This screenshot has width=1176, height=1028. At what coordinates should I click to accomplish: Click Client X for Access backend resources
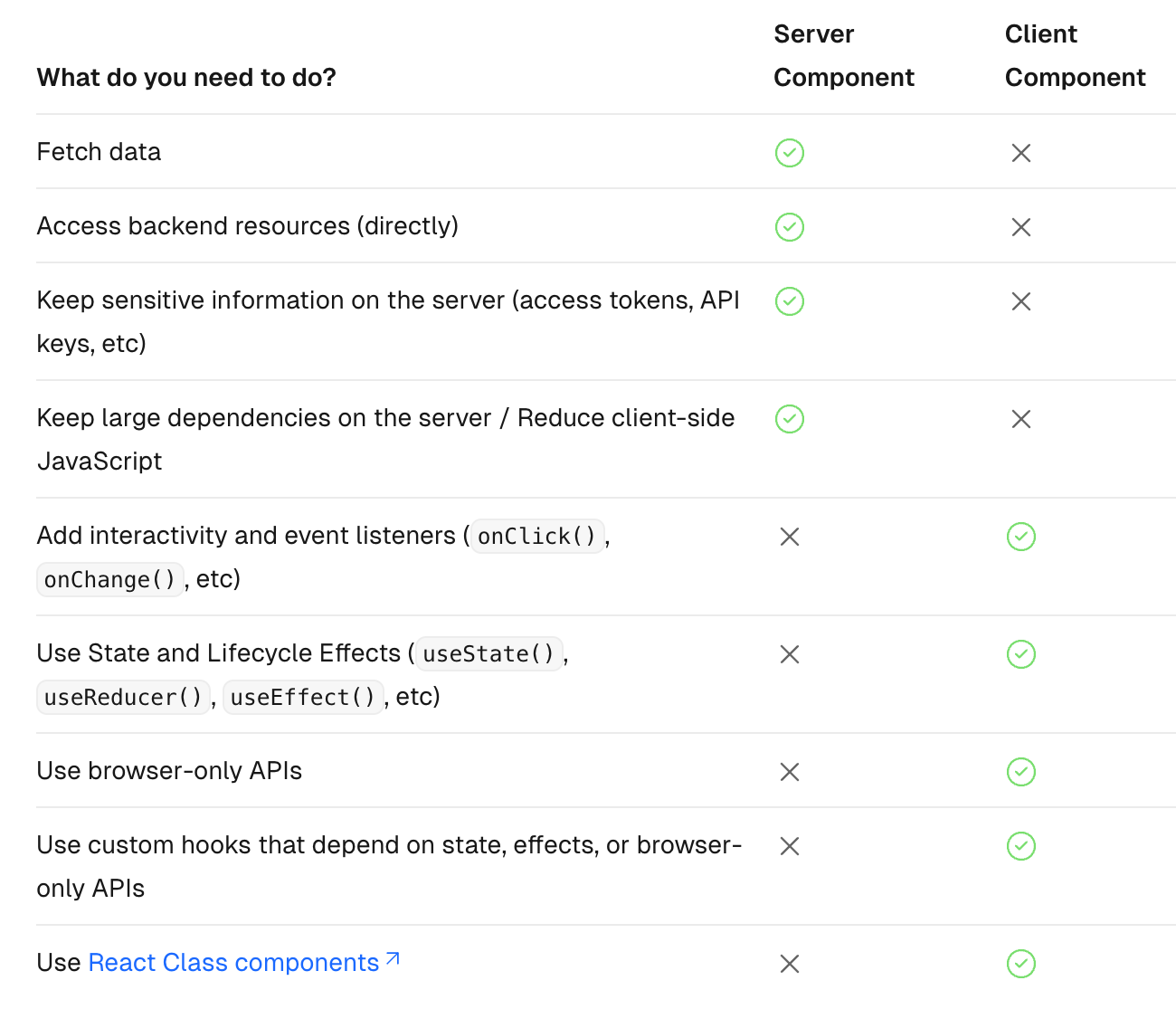1020,227
